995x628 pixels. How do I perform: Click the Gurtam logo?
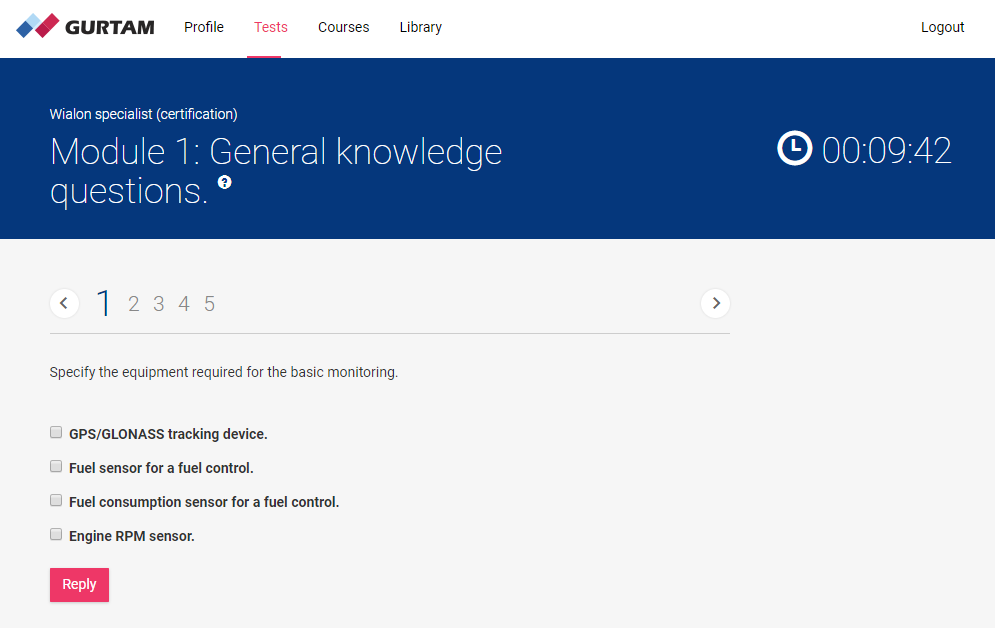[85, 27]
